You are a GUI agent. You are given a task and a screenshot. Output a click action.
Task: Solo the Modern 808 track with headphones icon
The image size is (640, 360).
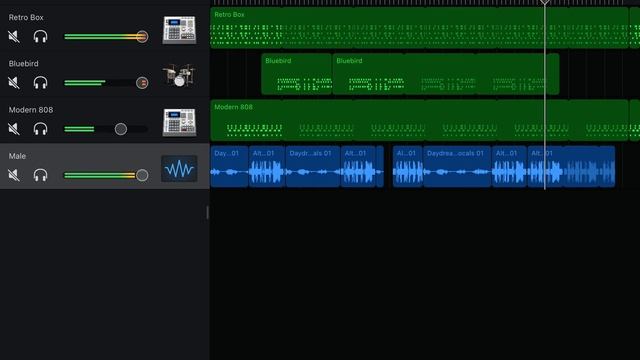click(x=40, y=129)
